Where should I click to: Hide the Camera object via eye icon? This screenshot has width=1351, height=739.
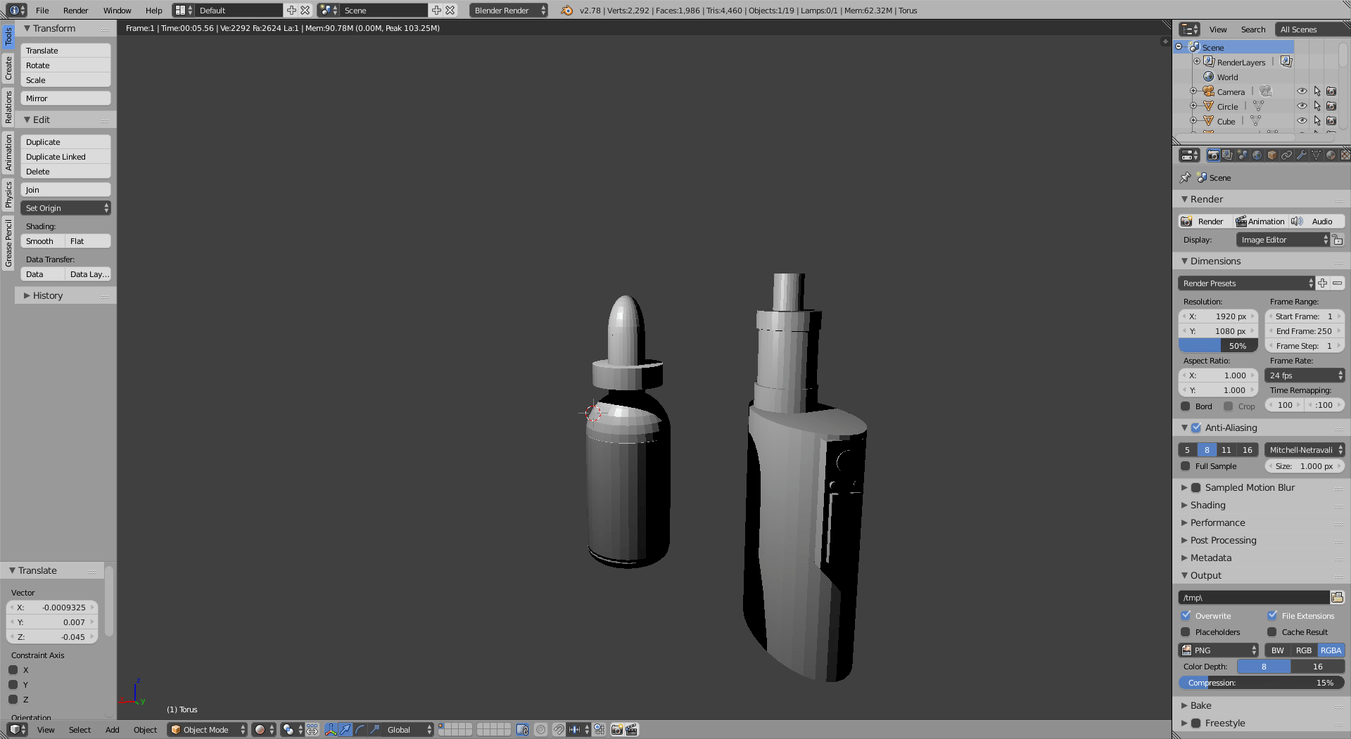coord(1301,92)
